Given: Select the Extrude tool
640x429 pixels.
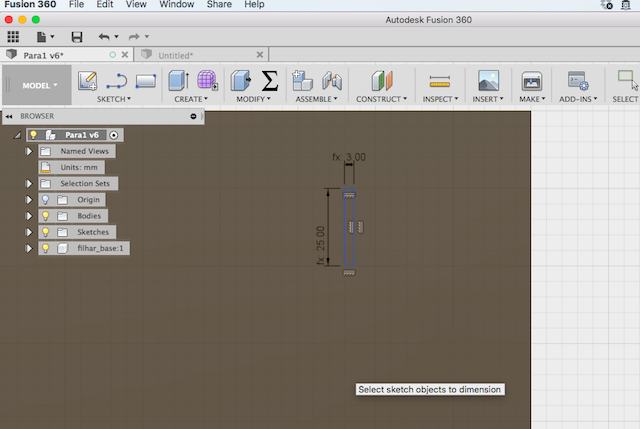Looking at the screenshot, I should pyautogui.click(x=178, y=80).
